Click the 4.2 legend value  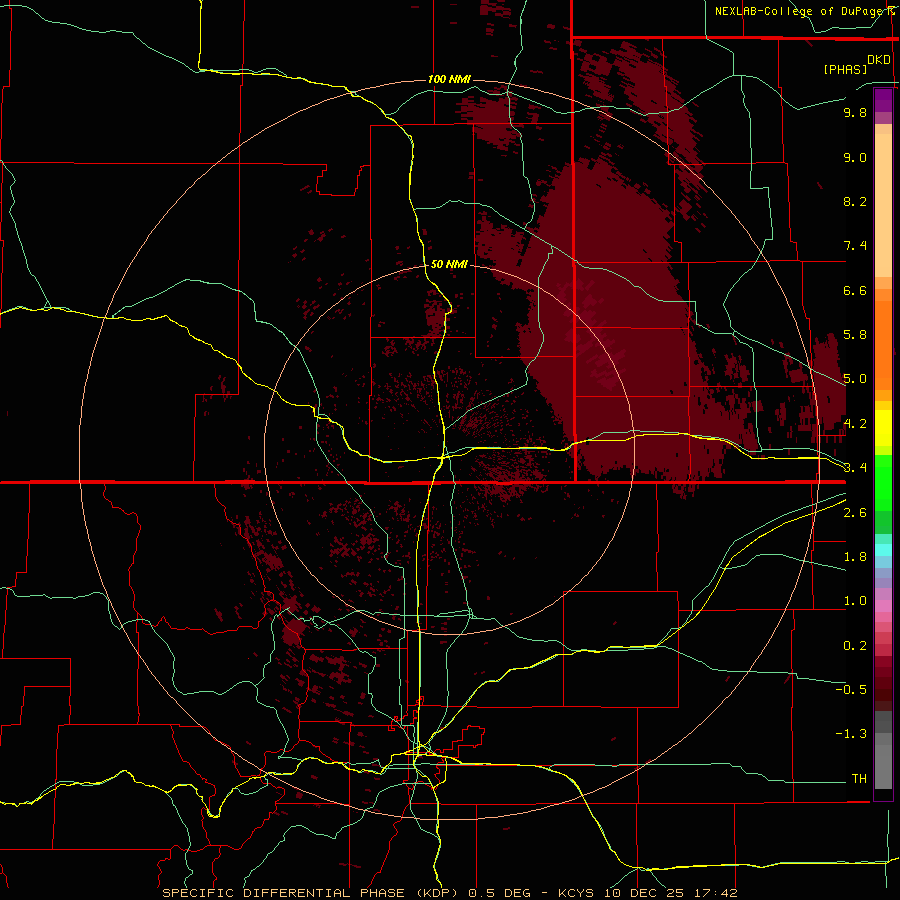point(855,424)
